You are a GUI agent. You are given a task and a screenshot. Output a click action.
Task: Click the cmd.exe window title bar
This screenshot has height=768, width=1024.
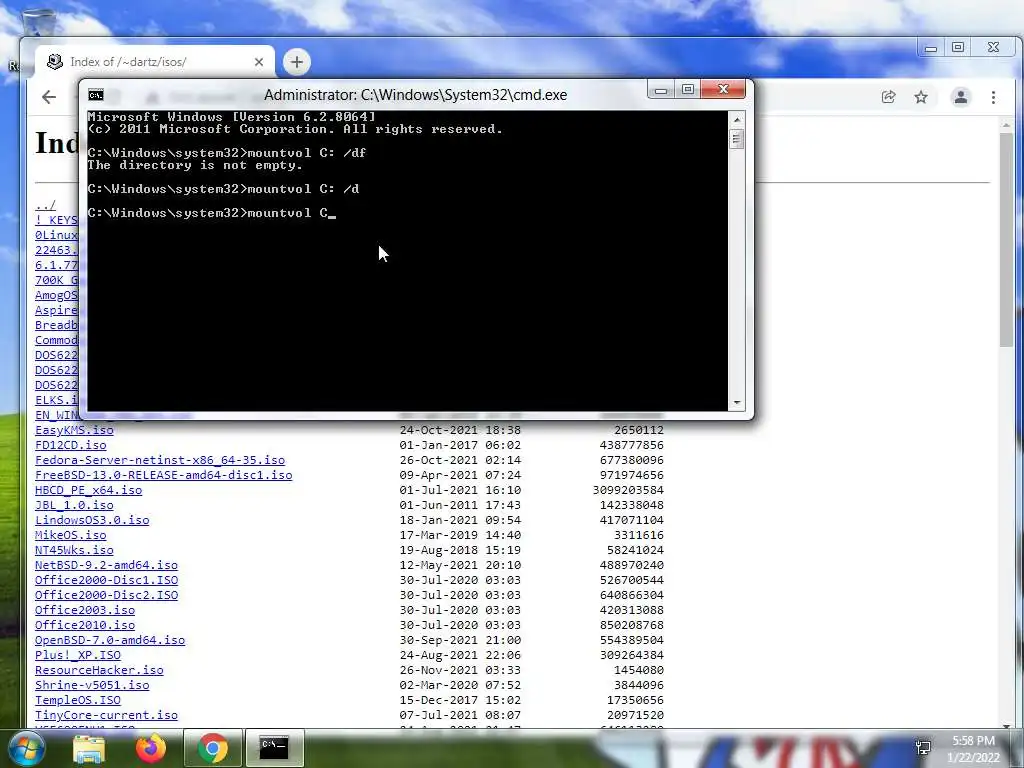tap(415, 95)
